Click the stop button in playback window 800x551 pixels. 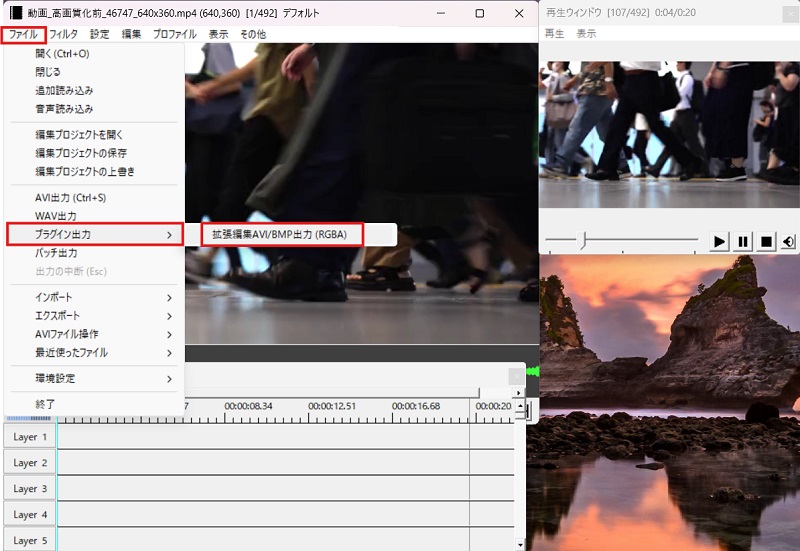point(766,241)
